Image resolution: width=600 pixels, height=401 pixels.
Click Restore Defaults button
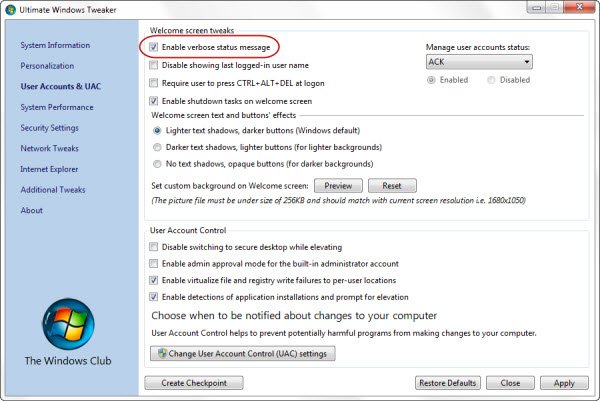[448, 383]
